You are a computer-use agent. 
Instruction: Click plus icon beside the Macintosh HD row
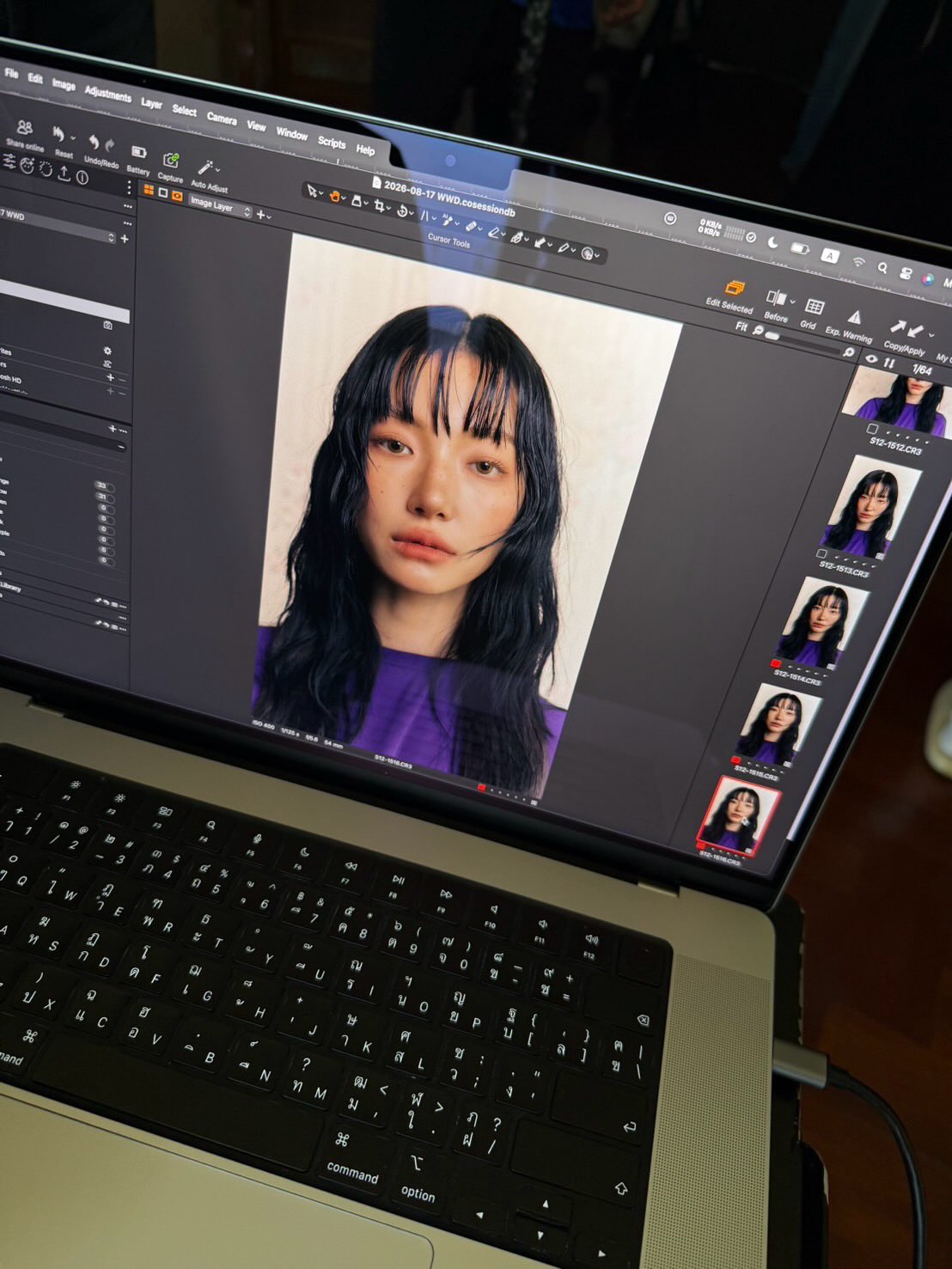(109, 377)
